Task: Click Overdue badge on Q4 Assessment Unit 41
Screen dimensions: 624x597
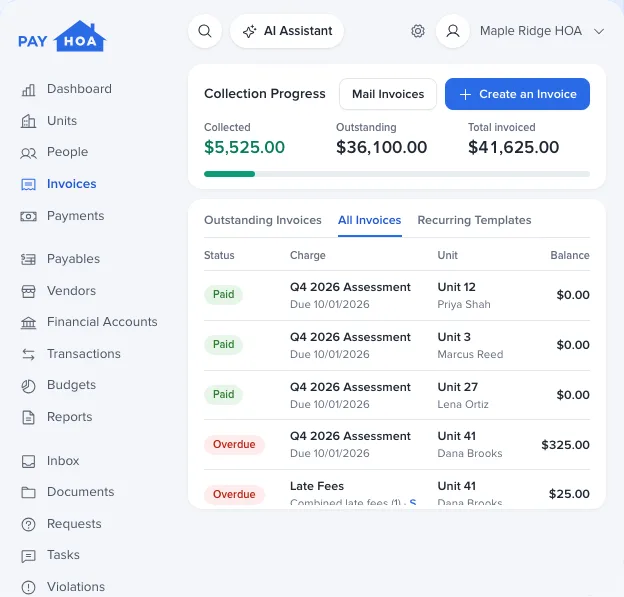Action: click(x=234, y=444)
